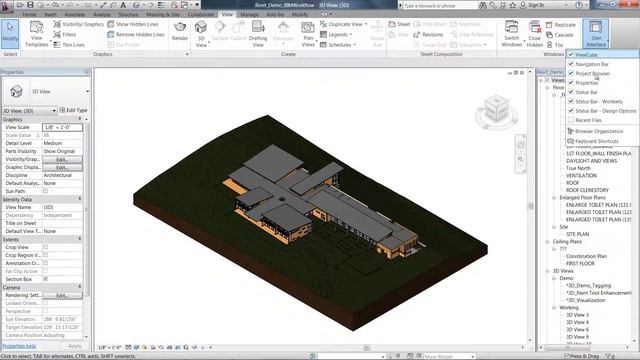Select the Modify tool
The height and width of the screenshot is (360, 640).
pos(10,33)
